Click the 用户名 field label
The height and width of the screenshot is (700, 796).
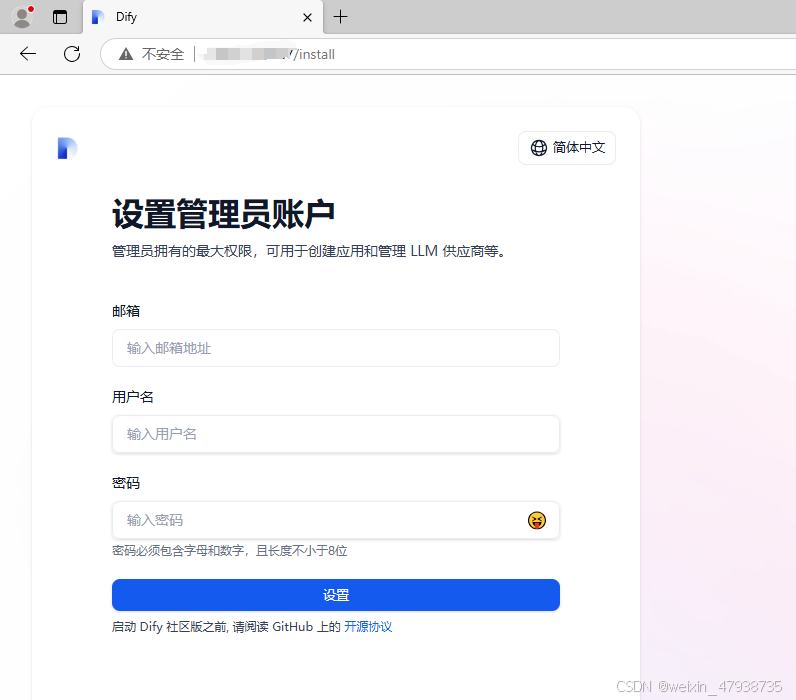point(132,397)
